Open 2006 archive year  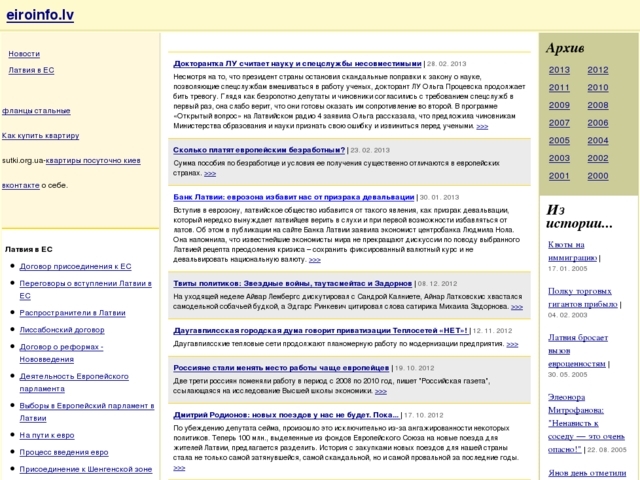coord(598,123)
